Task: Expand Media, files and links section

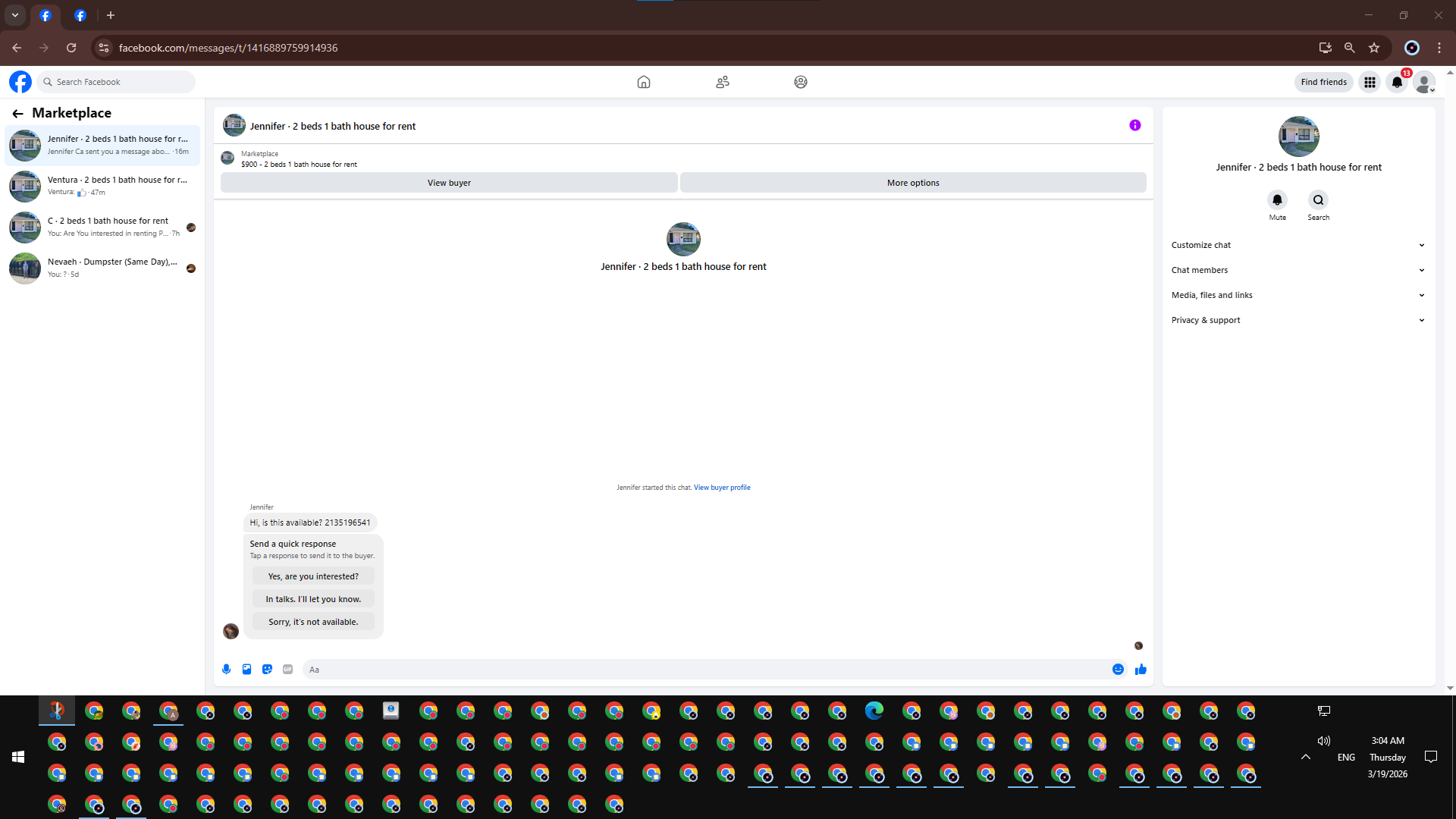Action: (x=1298, y=295)
